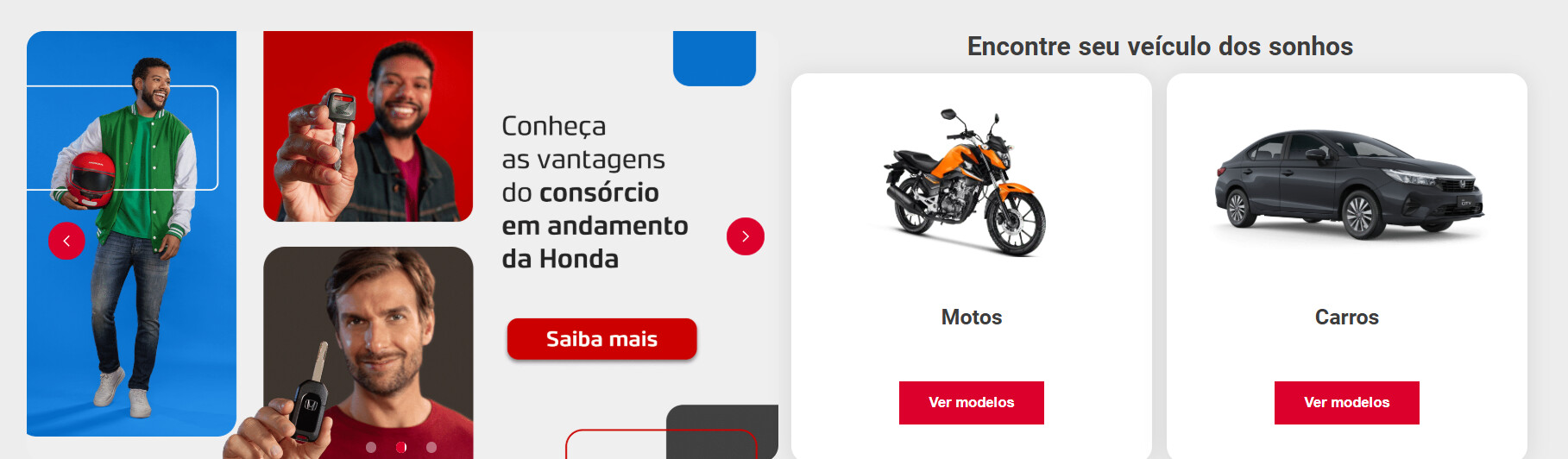Go to the previous banner slide arrow

pos(66,241)
